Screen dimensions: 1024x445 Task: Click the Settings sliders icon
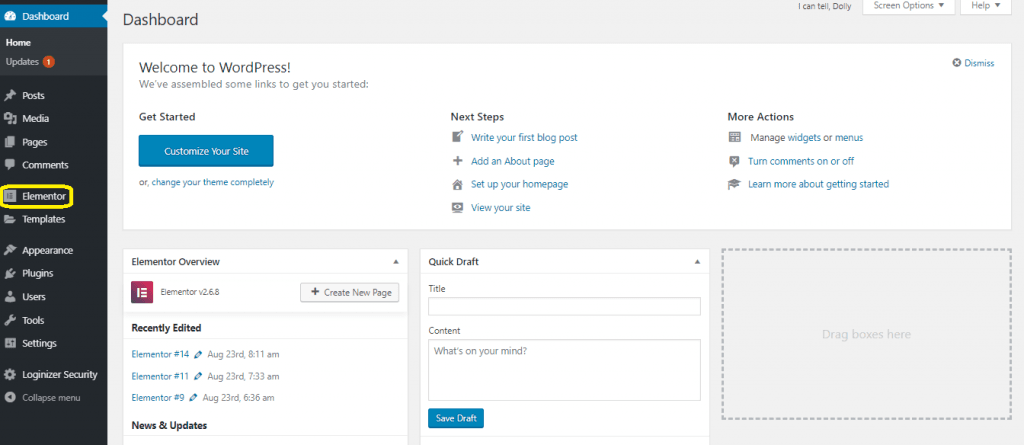pyautogui.click(x=10, y=343)
